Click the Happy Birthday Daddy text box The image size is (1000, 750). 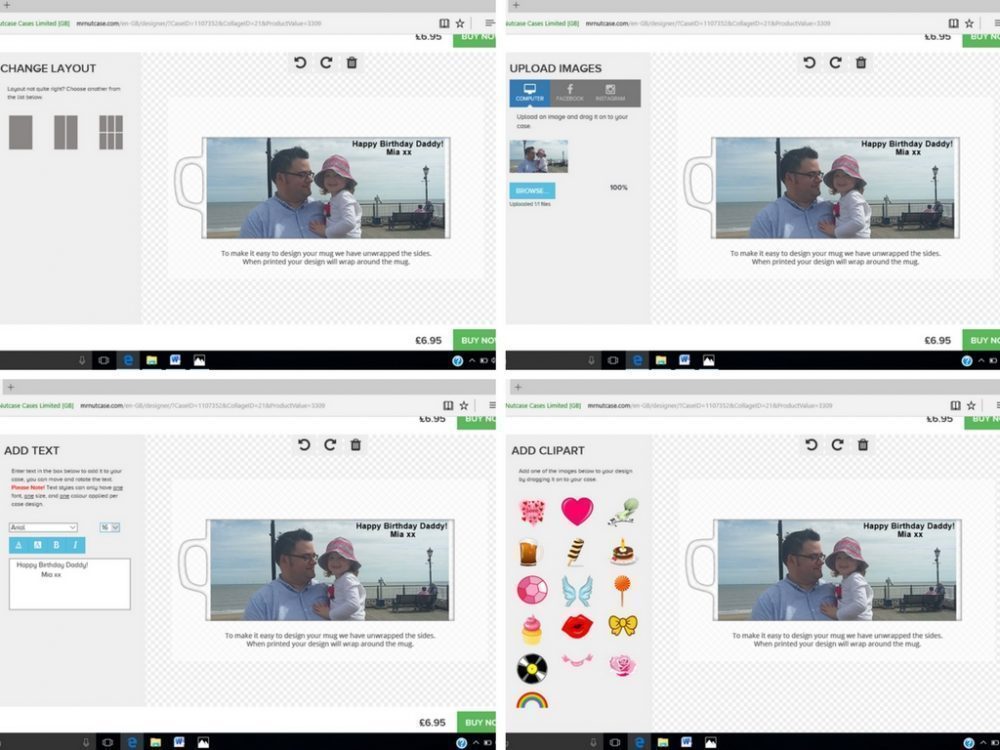pyautogui.click(x=69, y=583)
